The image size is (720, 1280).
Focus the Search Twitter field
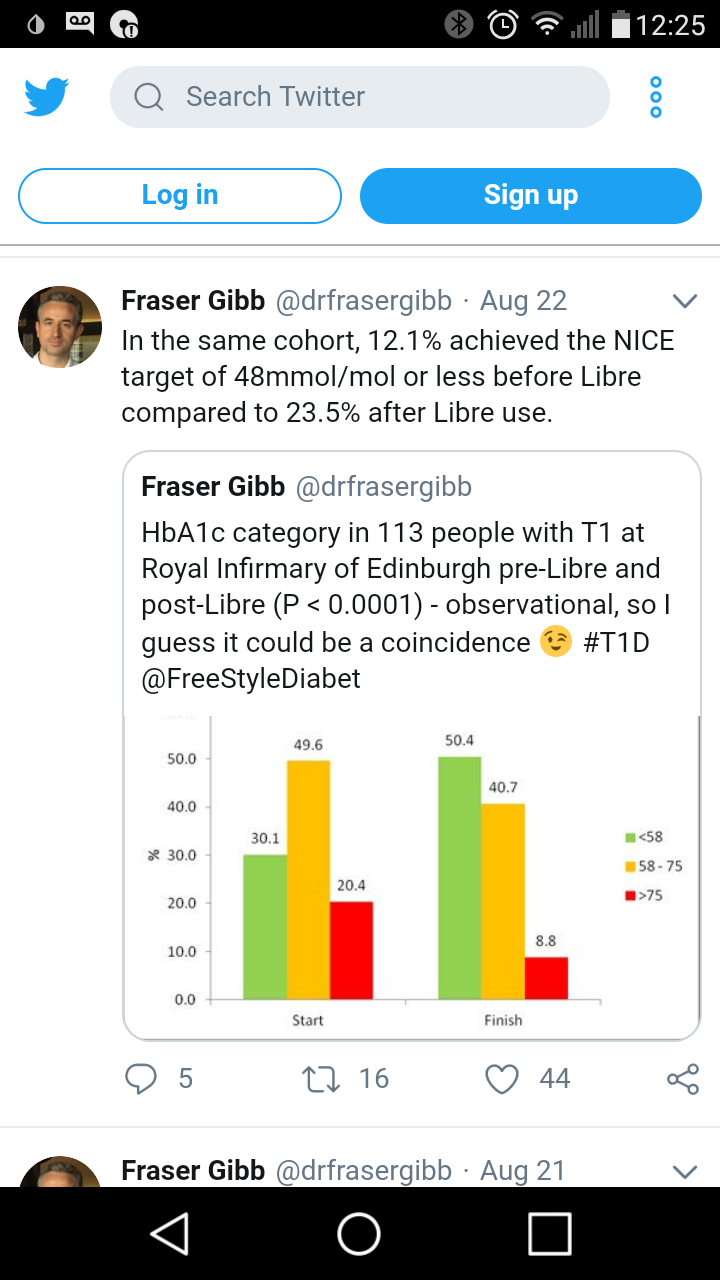point(360,97)
